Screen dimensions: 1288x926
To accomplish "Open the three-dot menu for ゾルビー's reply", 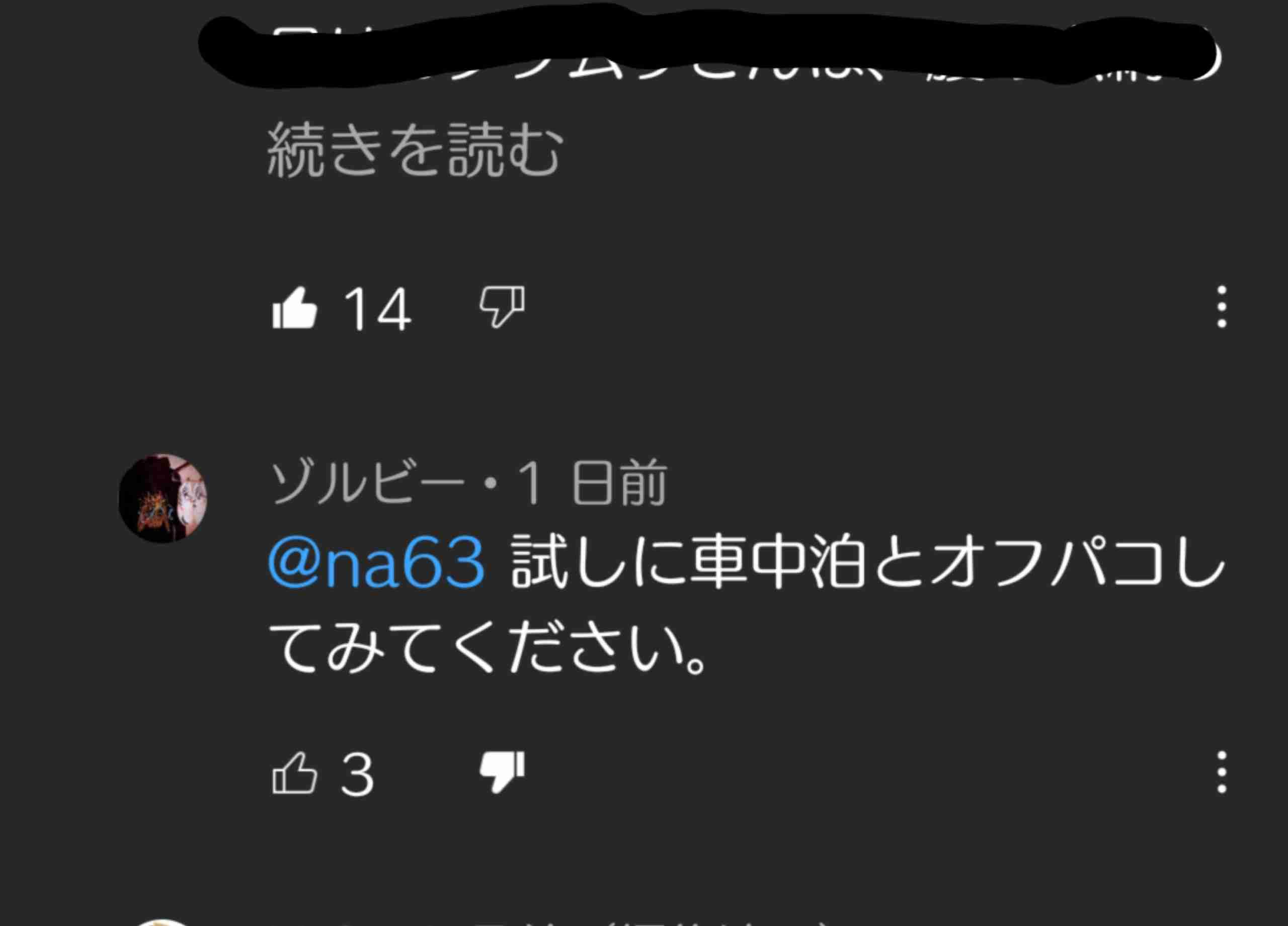I will point(1222,772).
